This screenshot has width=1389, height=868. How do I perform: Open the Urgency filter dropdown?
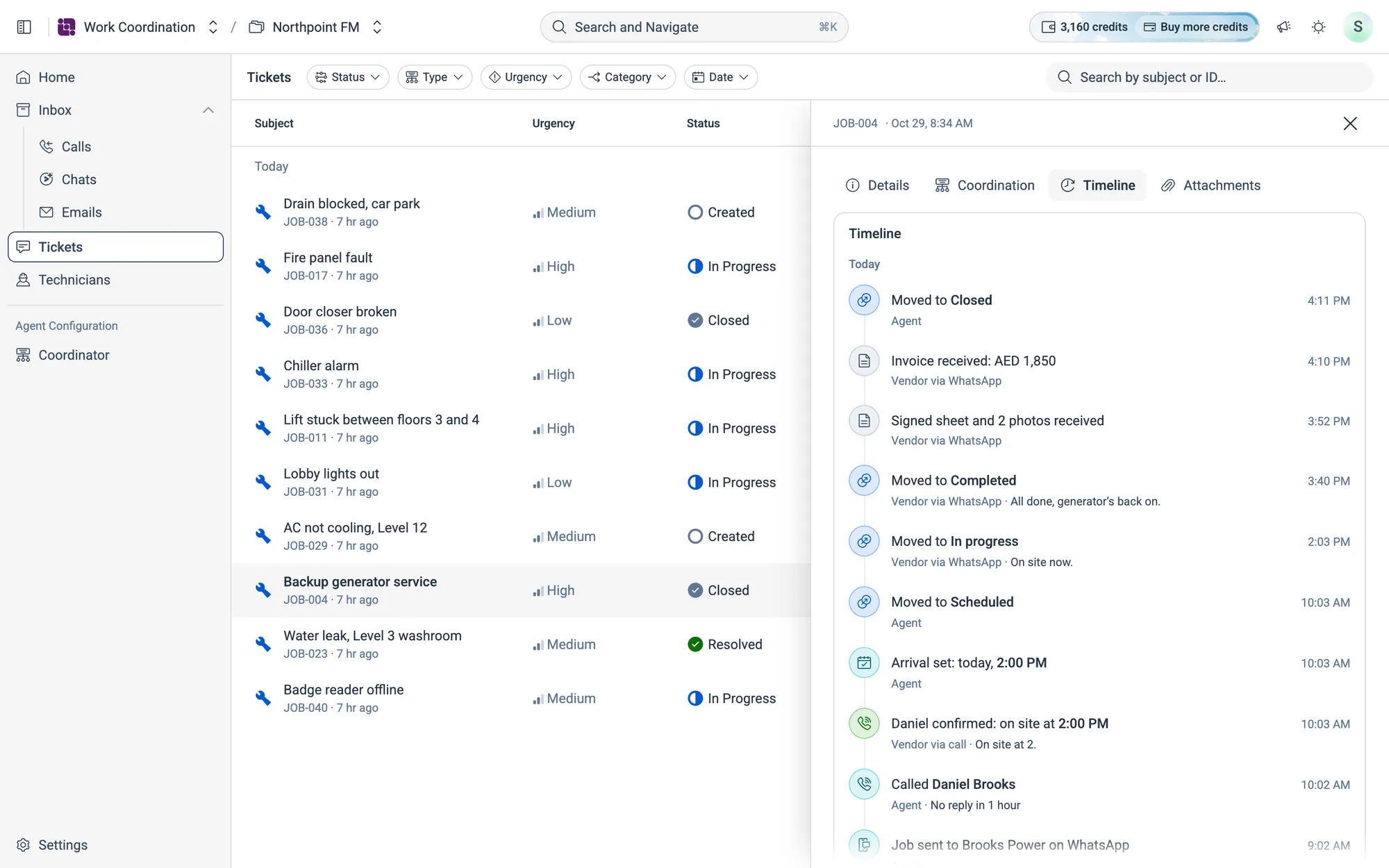[x=526, y=77]
